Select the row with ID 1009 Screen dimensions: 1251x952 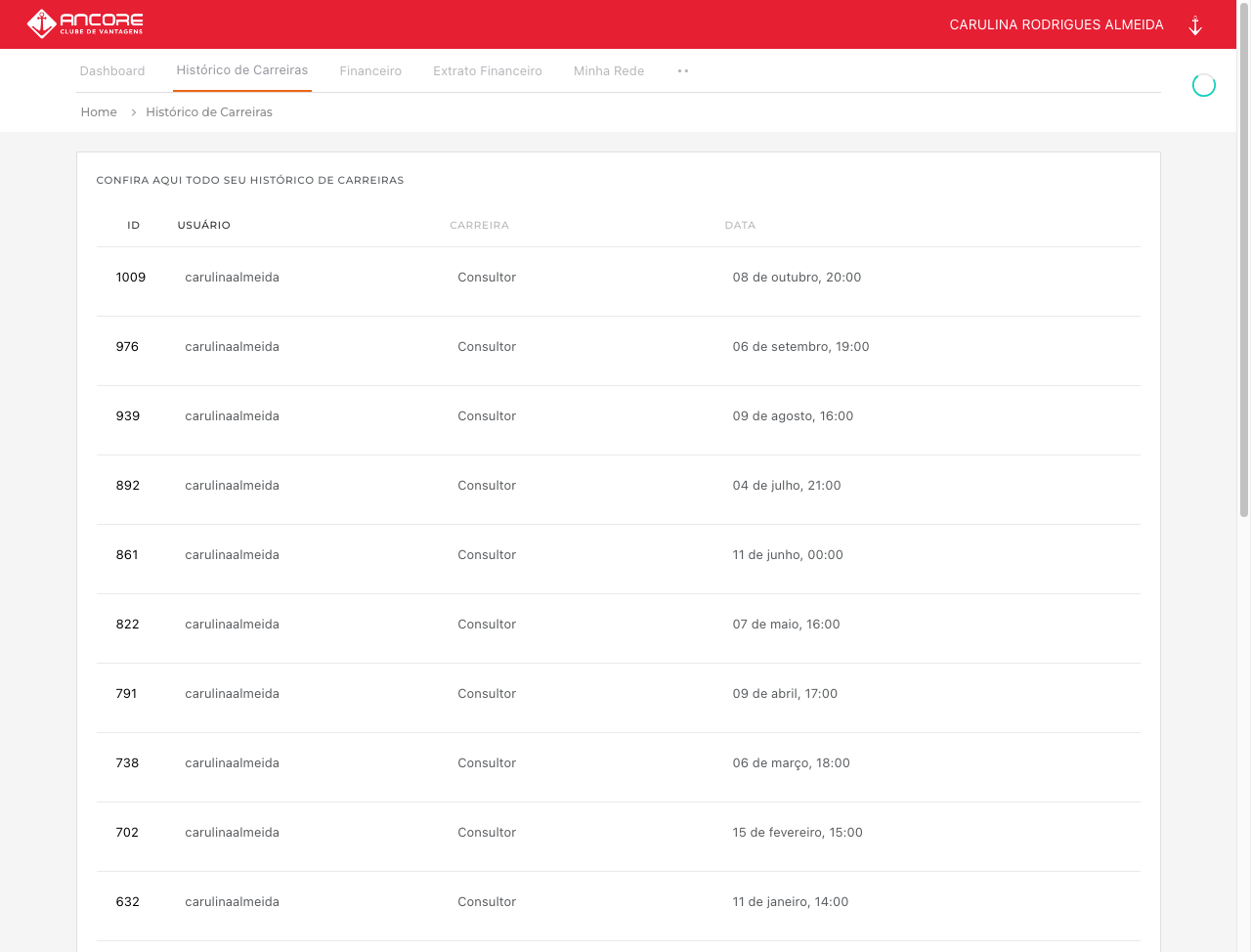click(618, 278)
